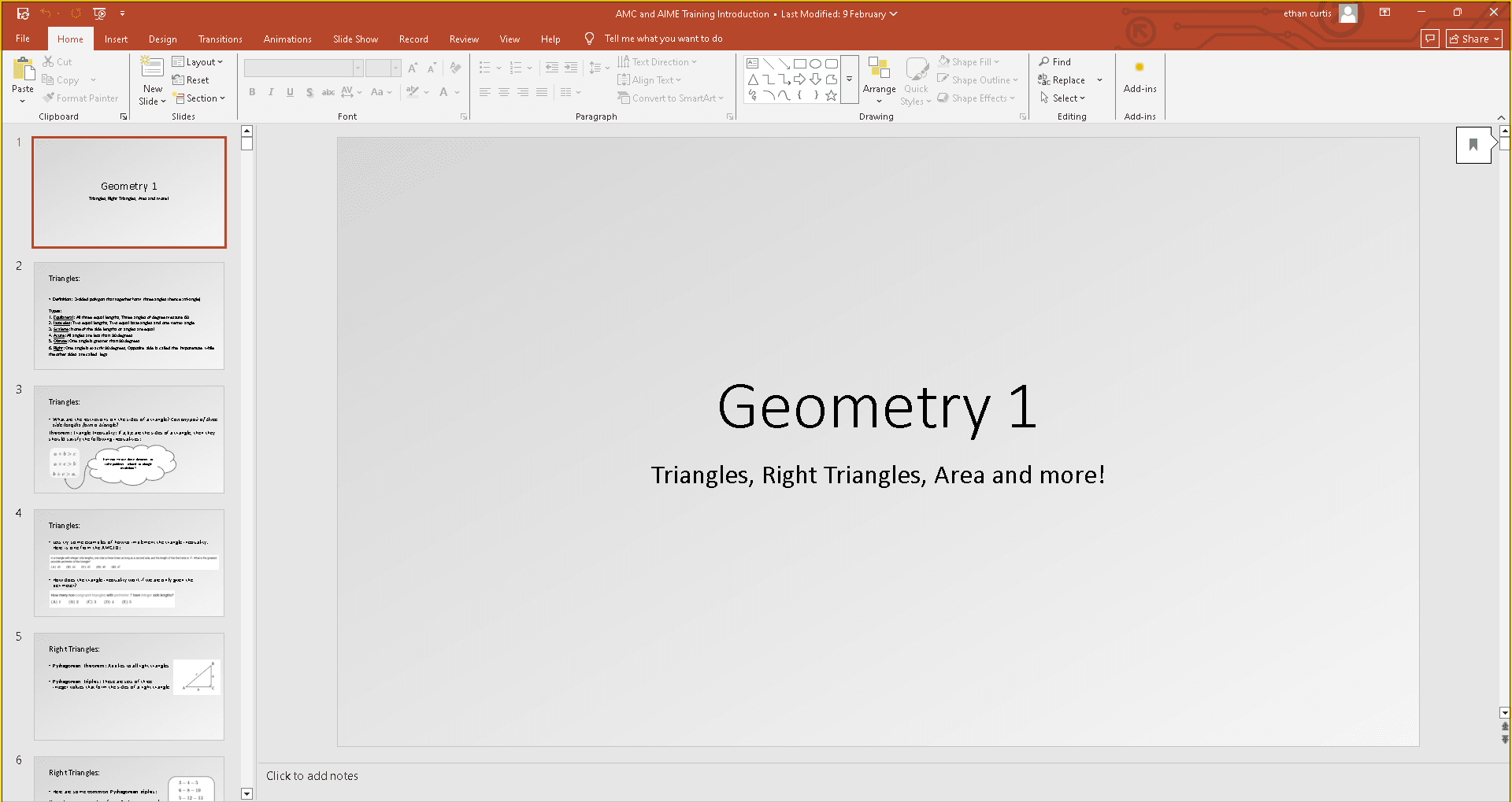Expand the Layout dropdown
Image resolution: width=1512 pixels, height=802 pixels.
pyautogui.click(x=198, y=61)
